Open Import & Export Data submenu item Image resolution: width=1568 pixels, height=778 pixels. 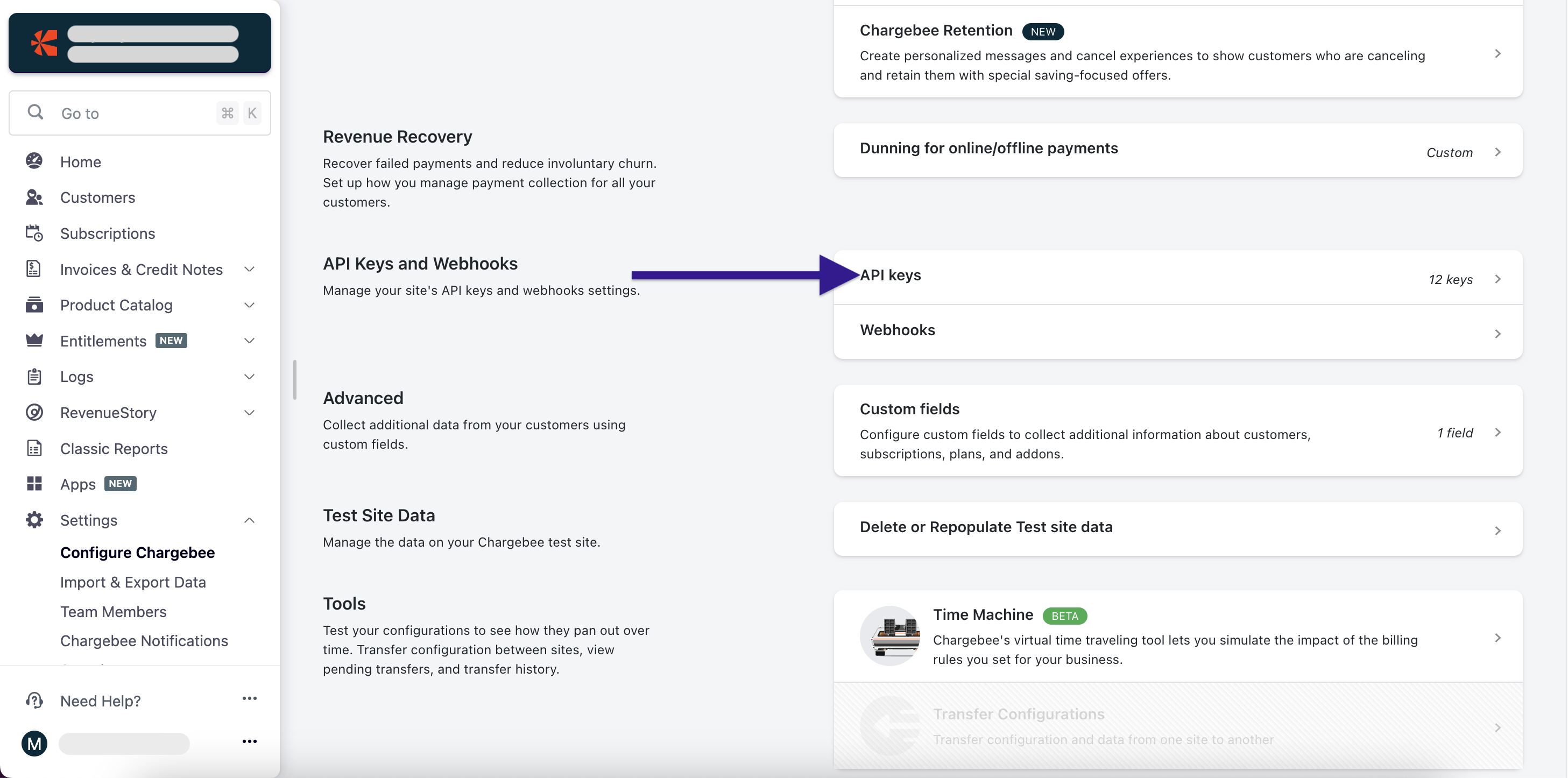[x=133, y=582]
